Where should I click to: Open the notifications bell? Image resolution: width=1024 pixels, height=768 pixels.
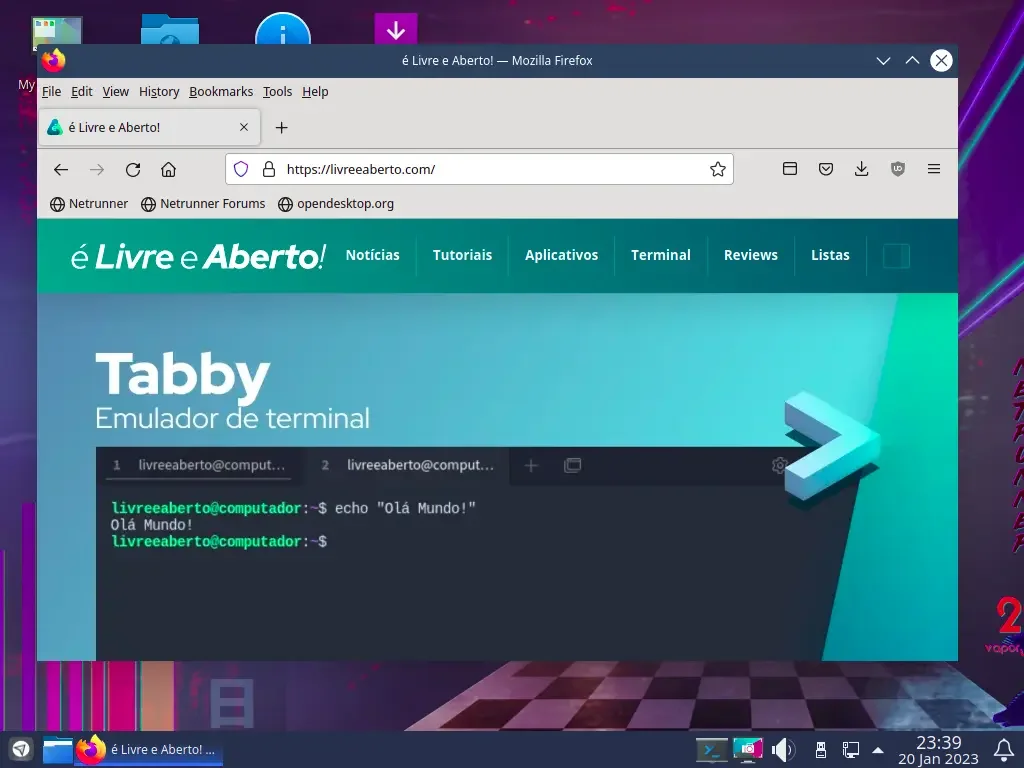click(x=1003, y=750)
